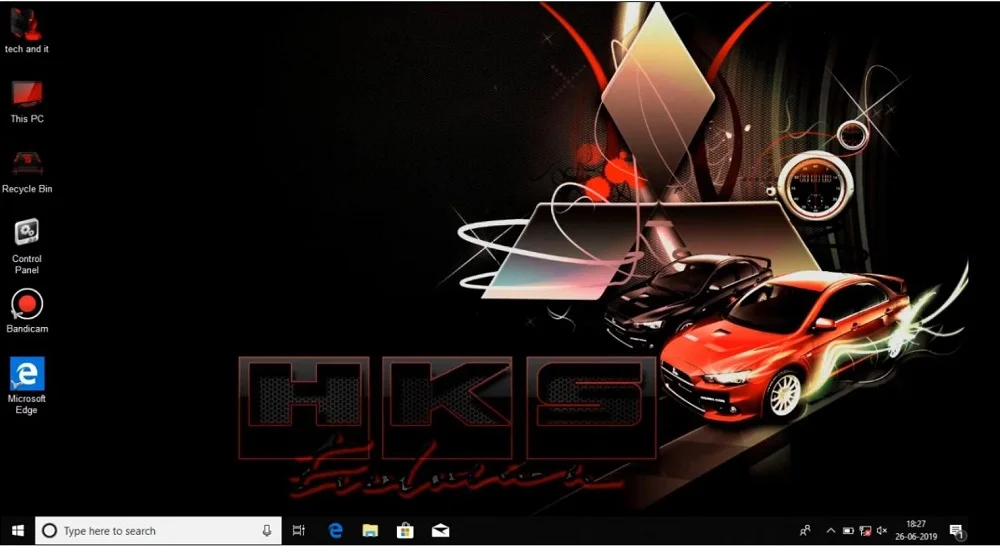Select the Microsoft Edge desktop shortcut
Image resolution: width=1000 pixels, height=546 pixels.
tap(27, 386)
